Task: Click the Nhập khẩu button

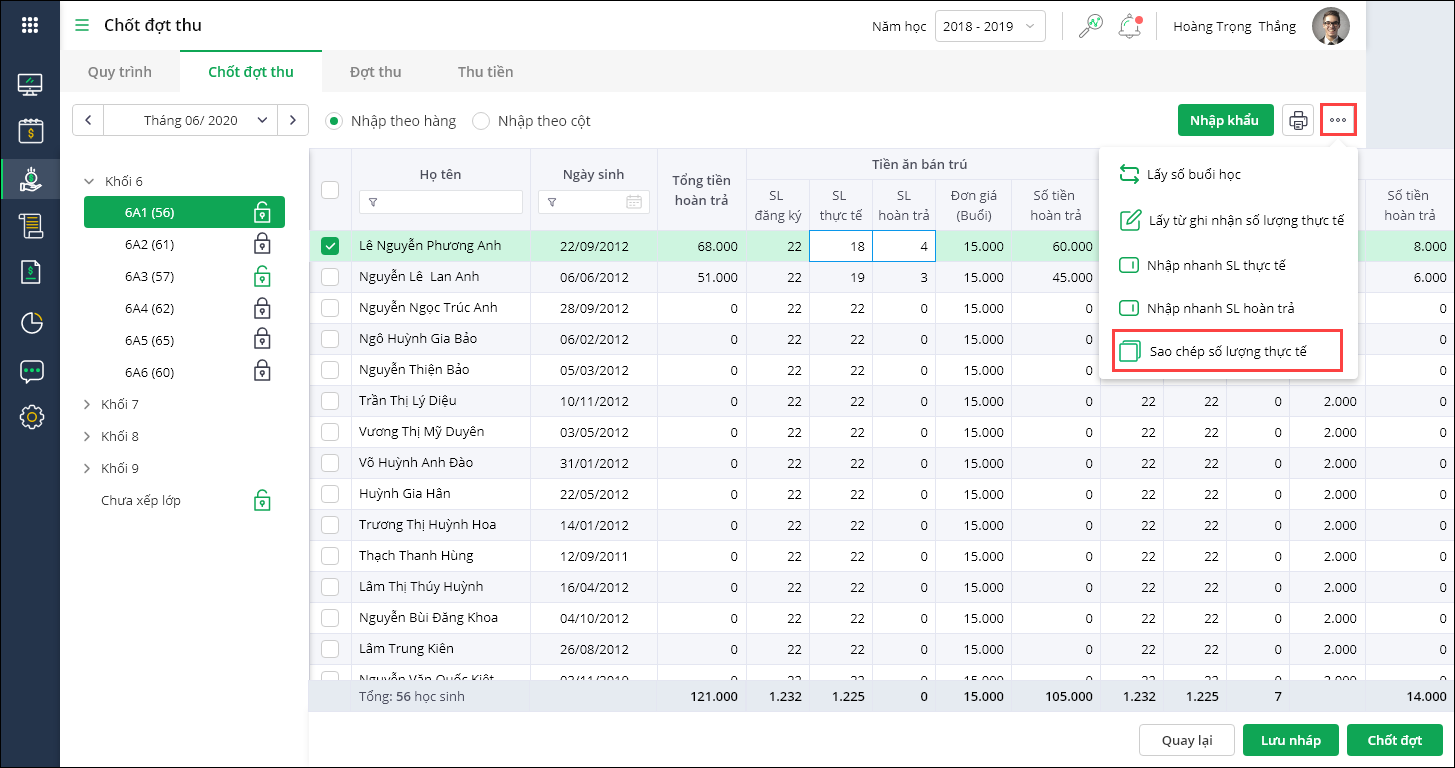Action: coord(1224,121)
